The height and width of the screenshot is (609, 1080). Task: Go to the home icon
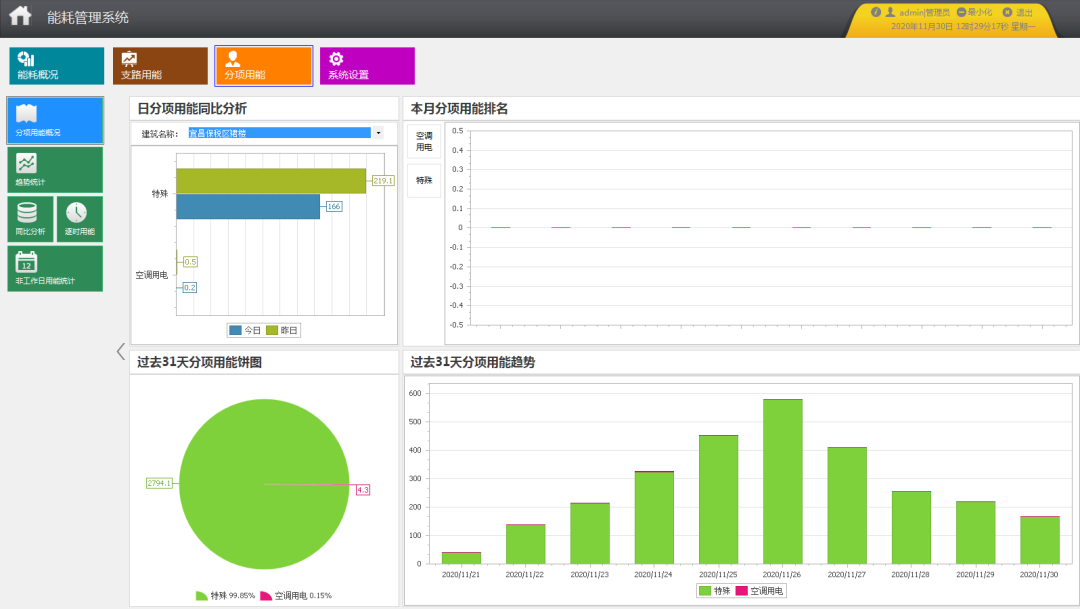[20, 15]
